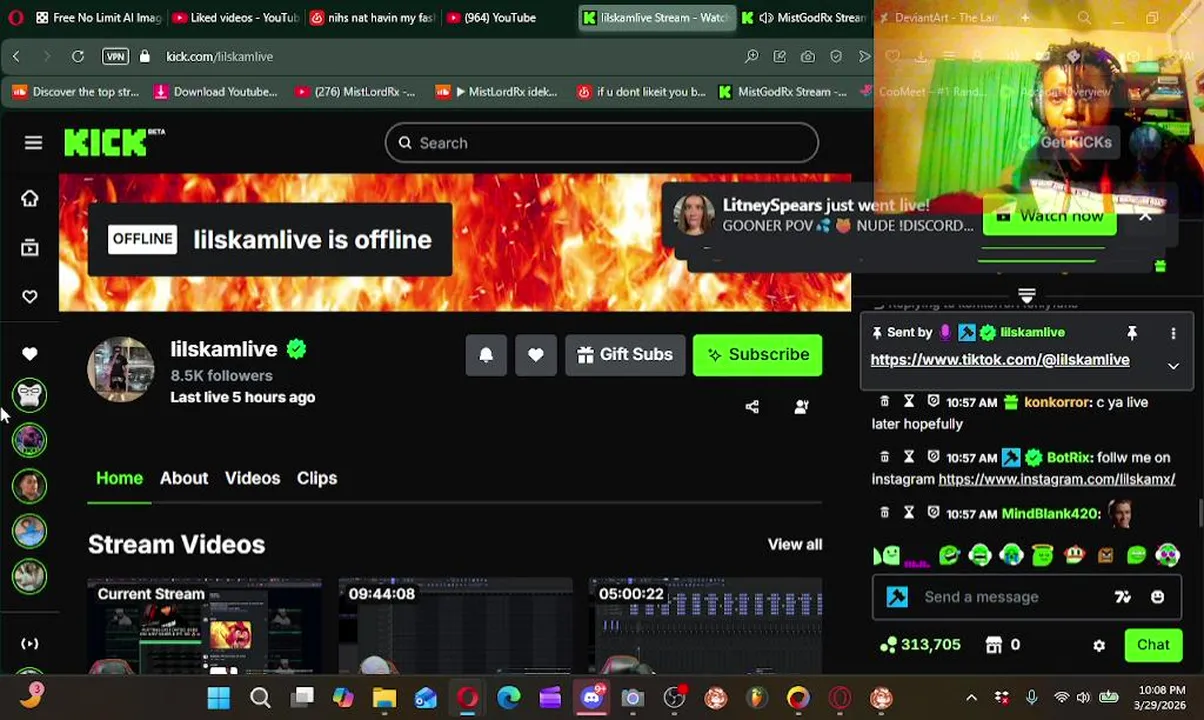Timeout konkorror using the hourglass icon
1204x720 pixels.
tap(909, 402)
